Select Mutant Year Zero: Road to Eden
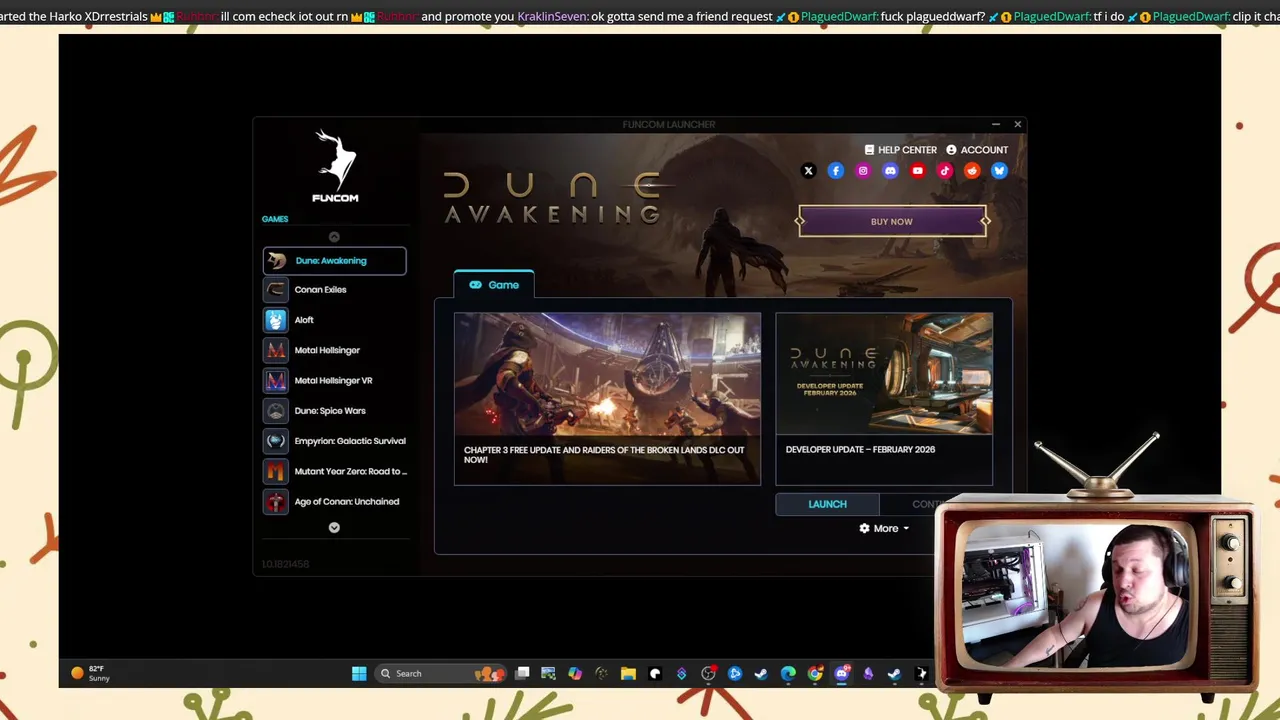This screenshot has height=720, width=1280. click(334, 471)
